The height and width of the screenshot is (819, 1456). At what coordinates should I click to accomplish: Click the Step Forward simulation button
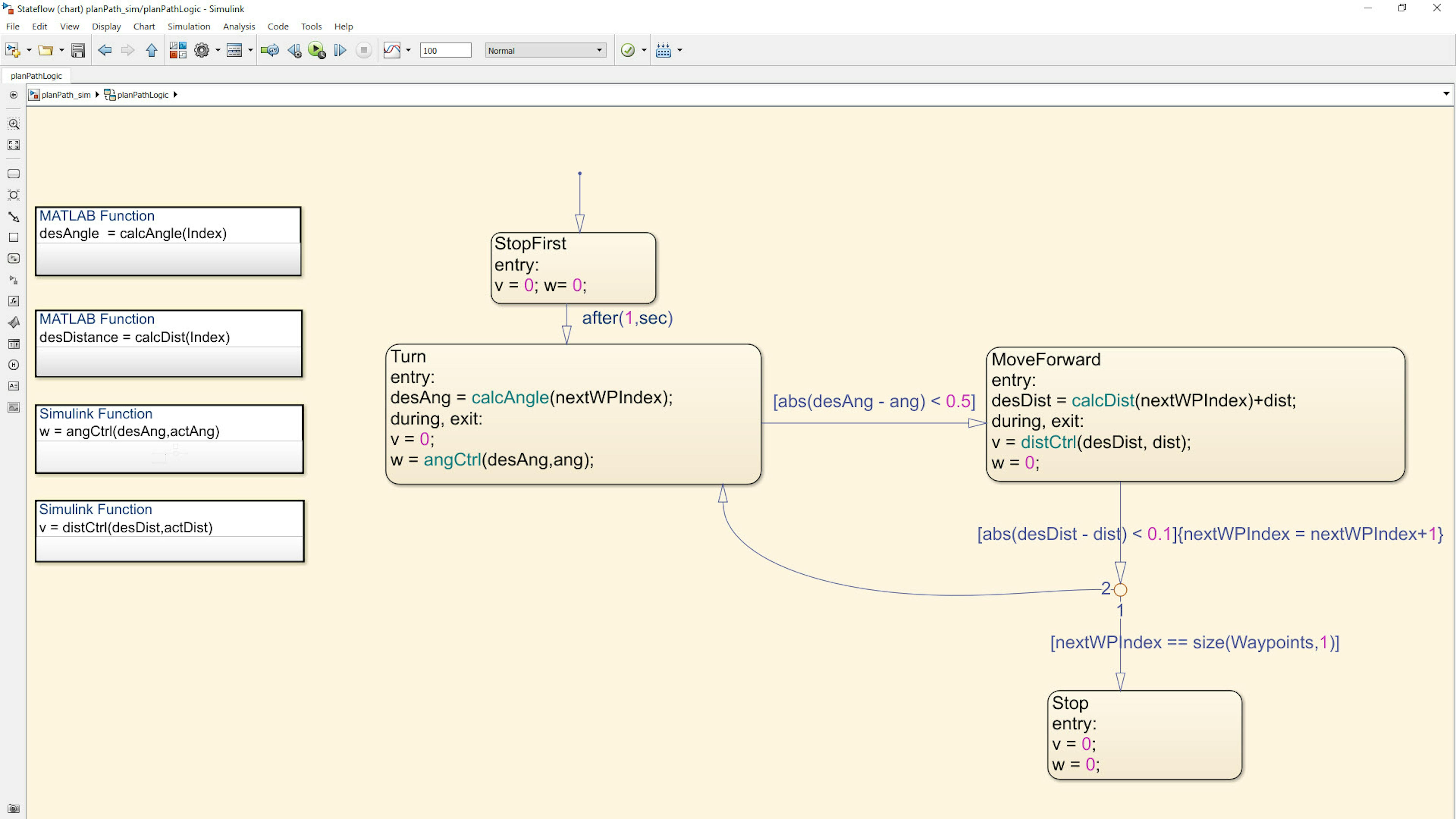point(340,50)
